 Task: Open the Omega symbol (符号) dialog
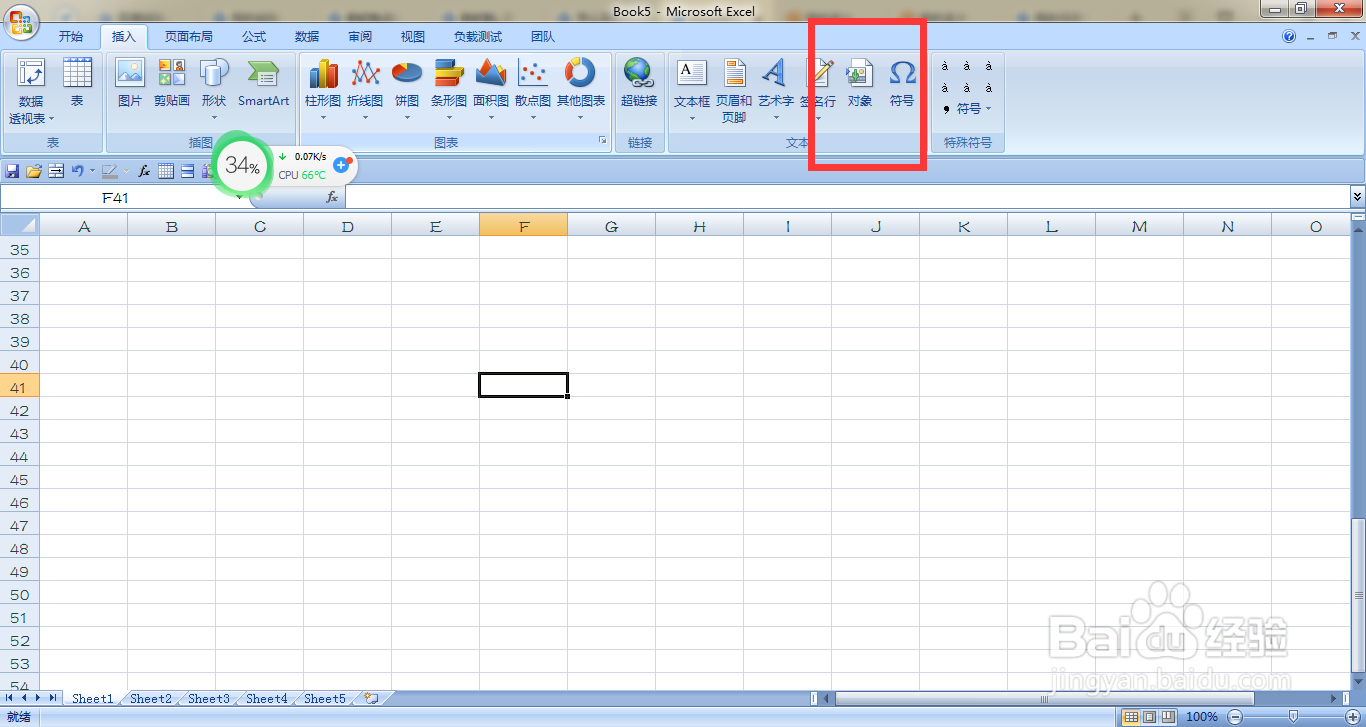902,84
